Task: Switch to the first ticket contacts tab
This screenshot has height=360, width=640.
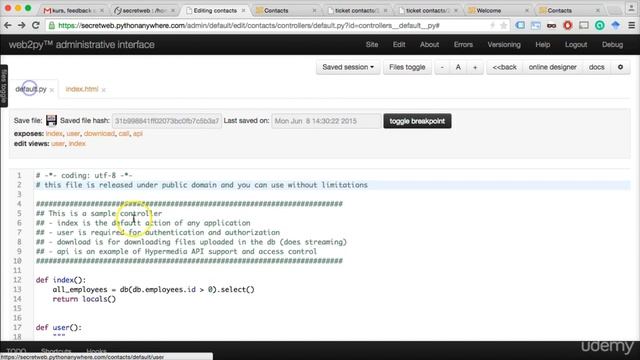Action: click(357, 10)
